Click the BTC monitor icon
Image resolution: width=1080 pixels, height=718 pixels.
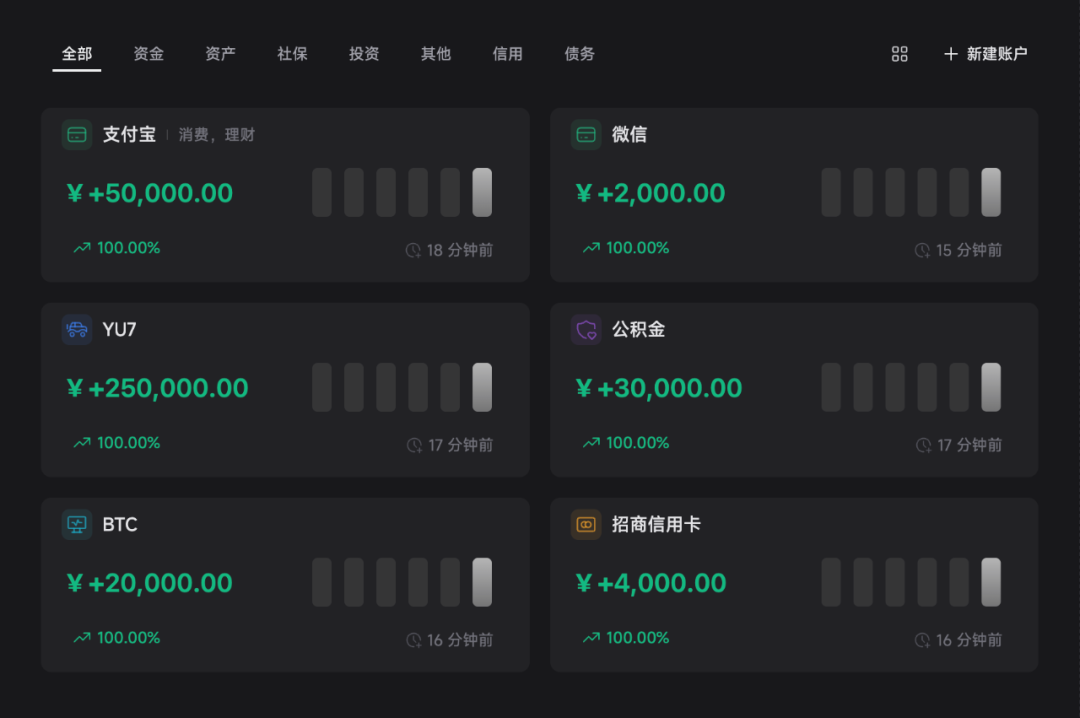click(x=77, y=524)
